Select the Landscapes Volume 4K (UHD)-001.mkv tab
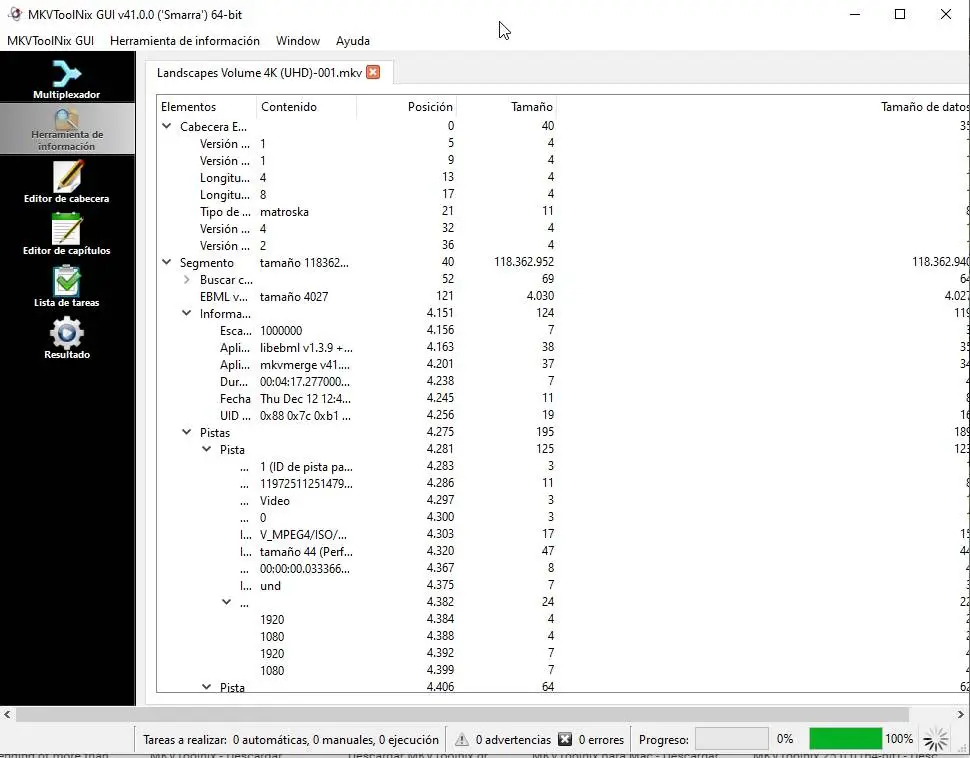970x758 pixels. click(x=259, y=72)
